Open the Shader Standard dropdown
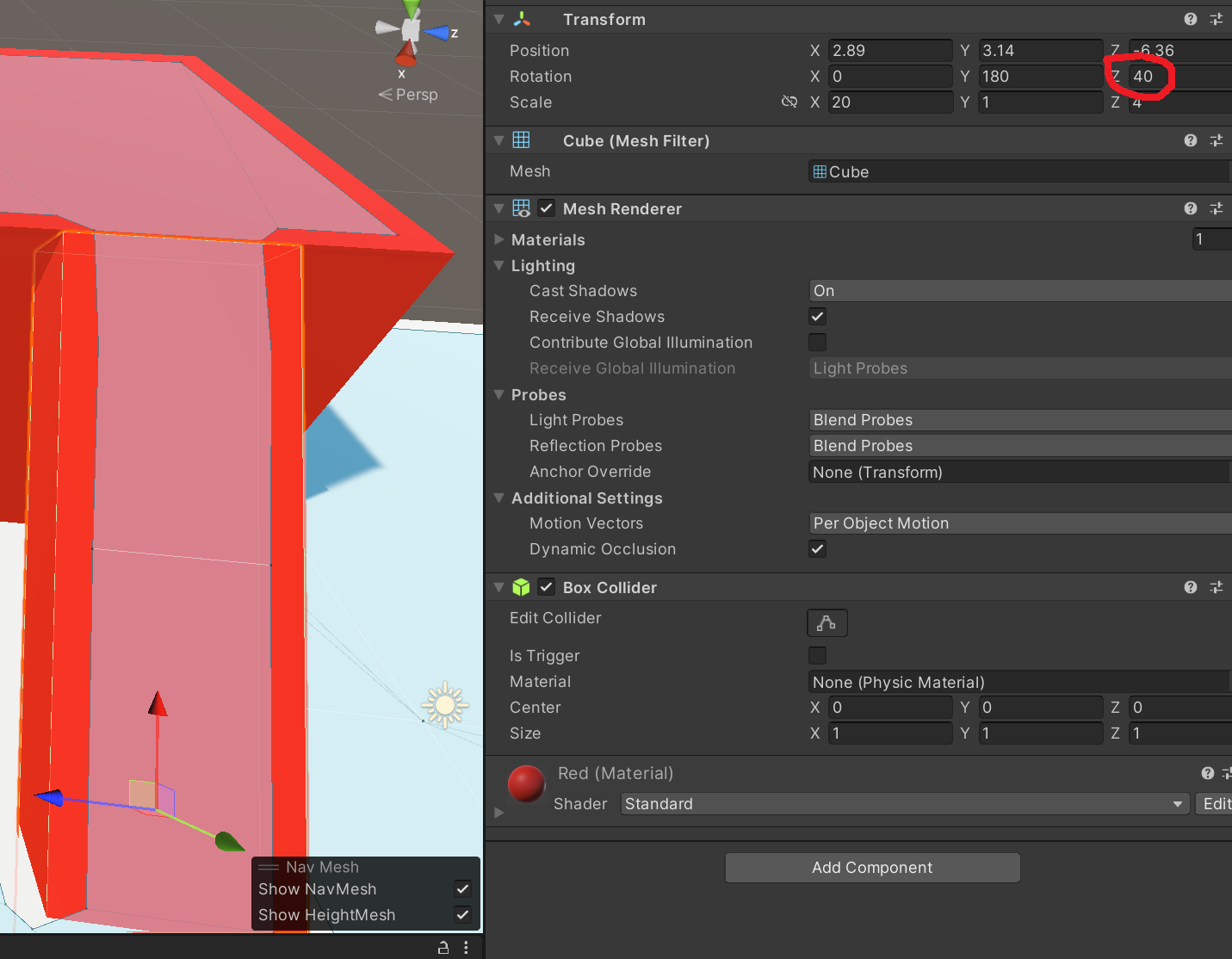Image resolution: width=1232 pixels, height=959 pixels. 905,804
